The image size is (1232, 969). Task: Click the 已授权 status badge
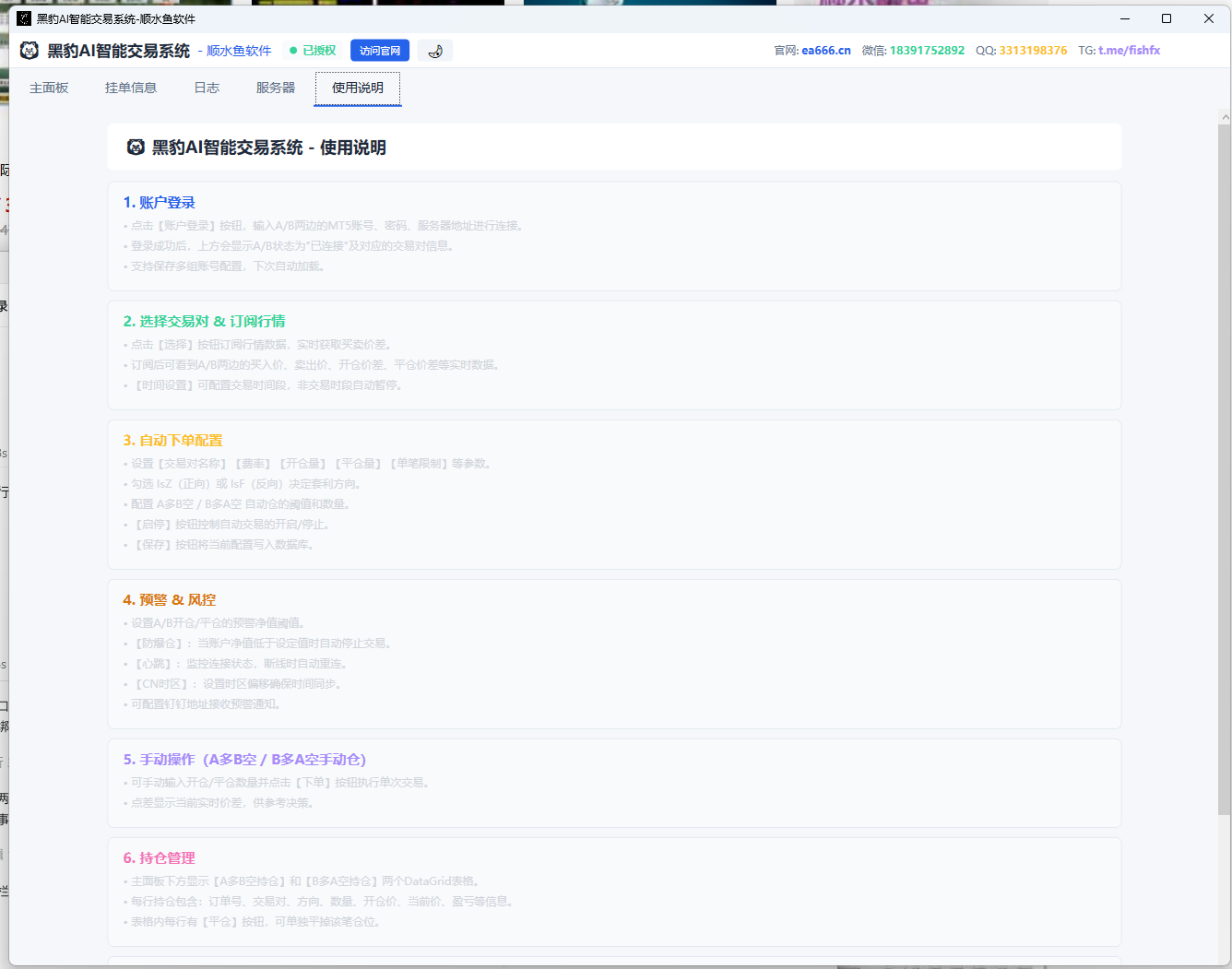(313, 51)
